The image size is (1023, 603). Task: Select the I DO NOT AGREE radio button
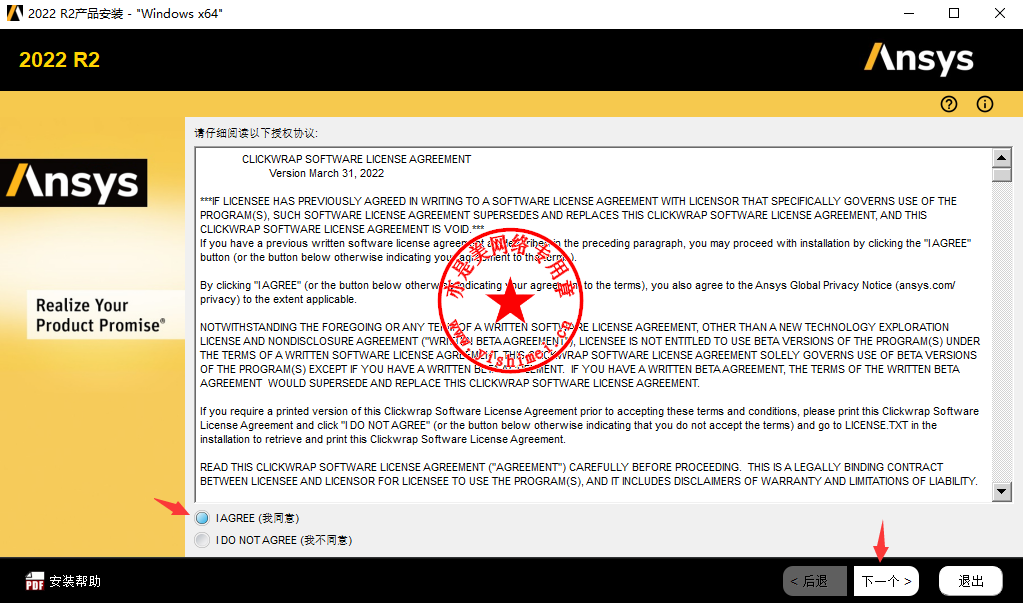[202, 540]
